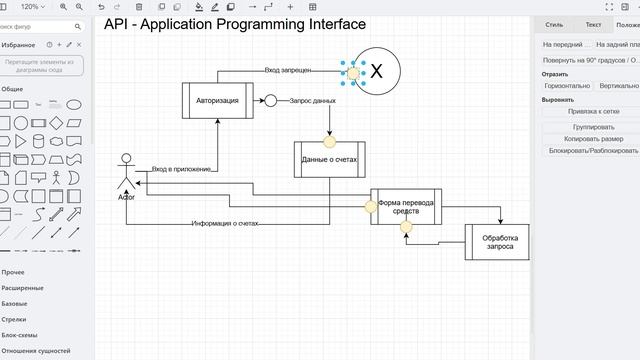The width and height of the screenshot is (640, 360).
Task: Select the Авторизация process box
Action: (218, 100)
